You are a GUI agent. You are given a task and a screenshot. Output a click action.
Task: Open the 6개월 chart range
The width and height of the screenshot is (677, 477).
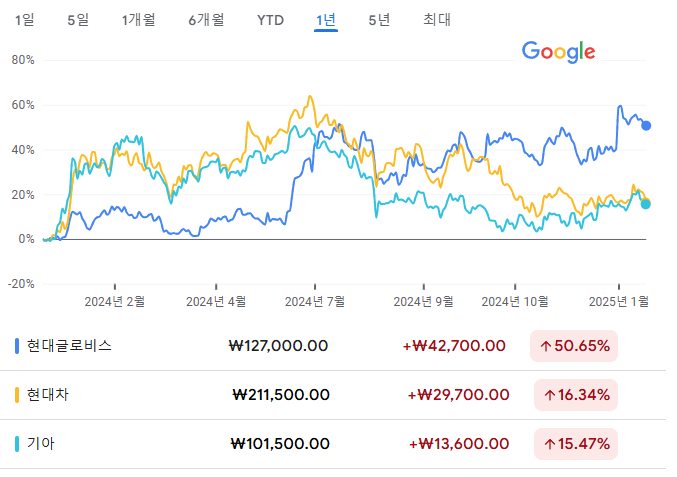tap(206, 20)
